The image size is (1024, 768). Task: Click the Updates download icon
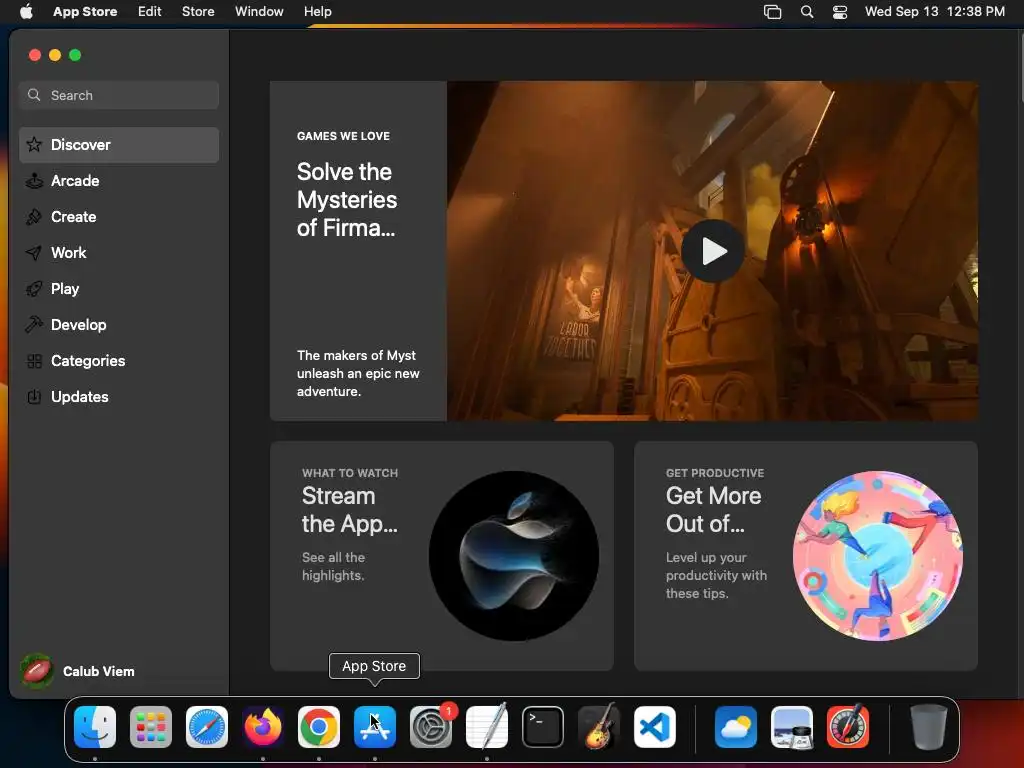coord(34,396)
